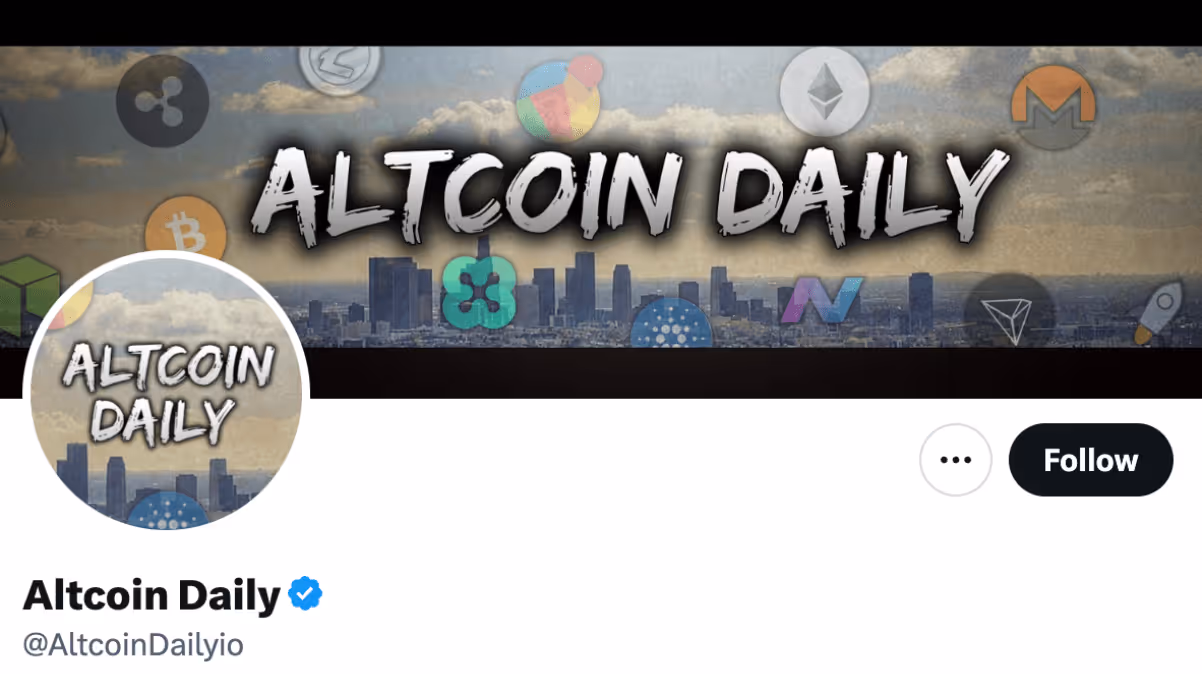1202x674 pixels.
Task: Open the Altcoin Daily profile picture
Action: coord(166,391)
